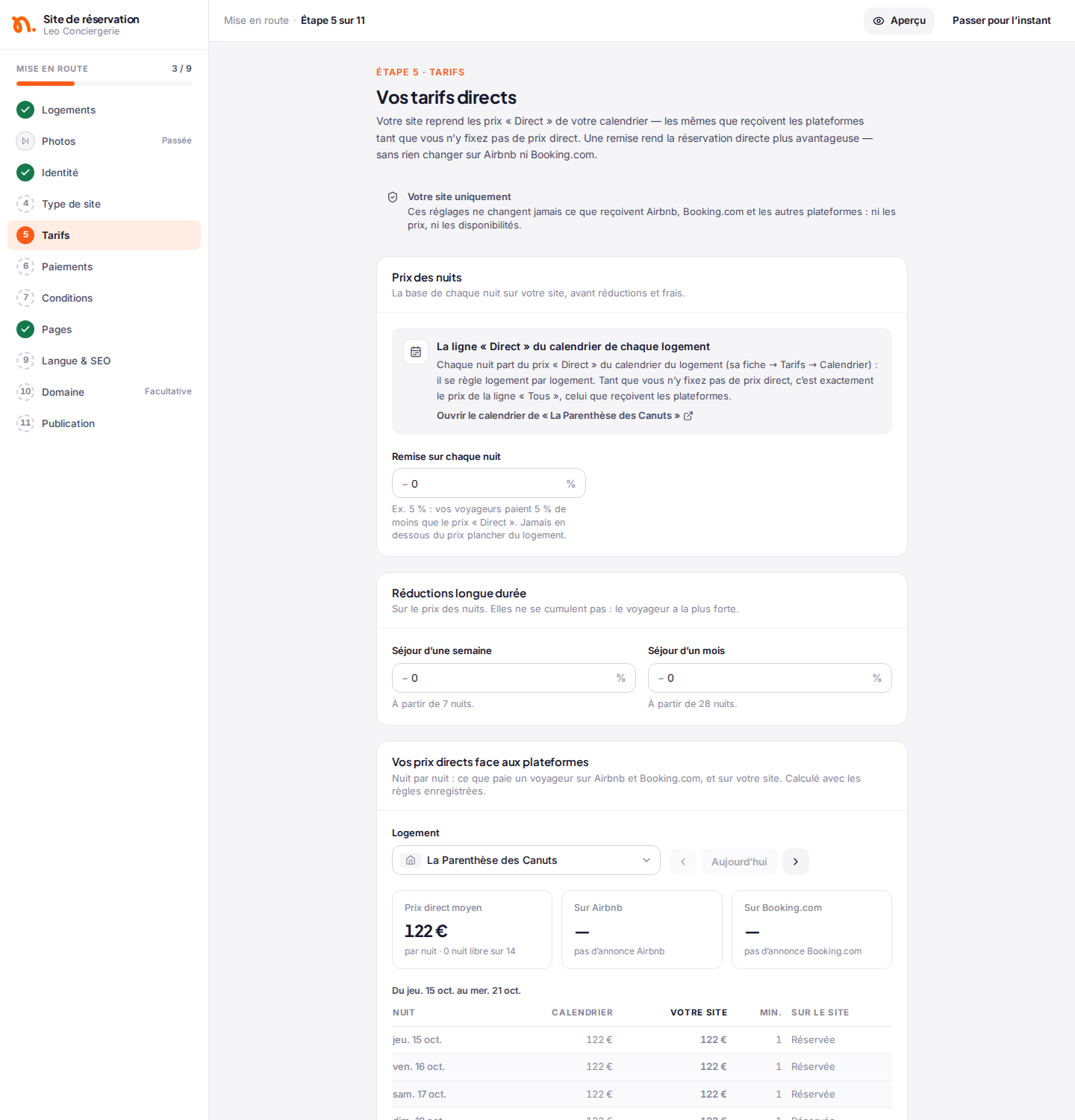The width and height of the screenshot is (1075, 1120).
Task: Click the calendar icon in the Direct line notice
Action: [416, 352]
